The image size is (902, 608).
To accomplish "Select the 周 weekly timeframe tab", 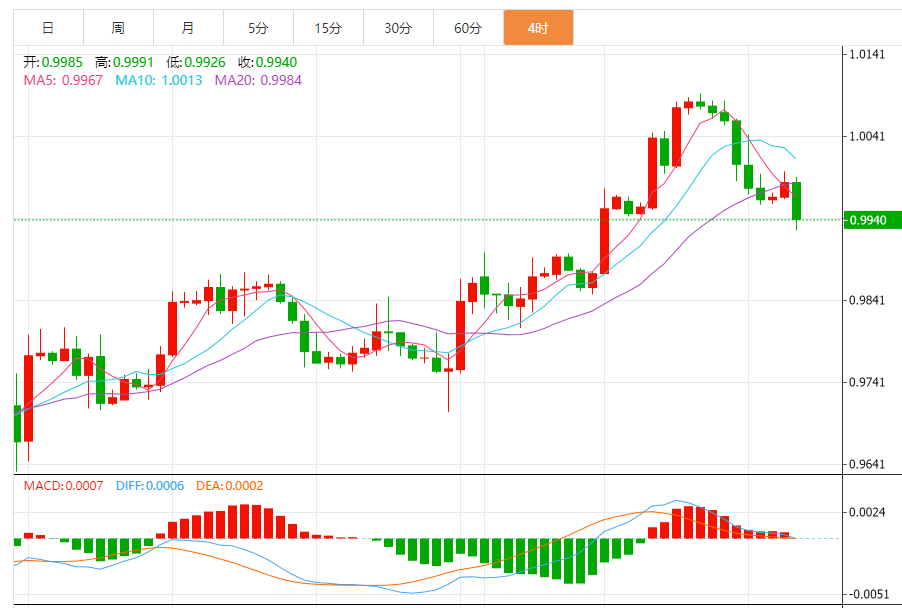I will (x=118, y=28).
